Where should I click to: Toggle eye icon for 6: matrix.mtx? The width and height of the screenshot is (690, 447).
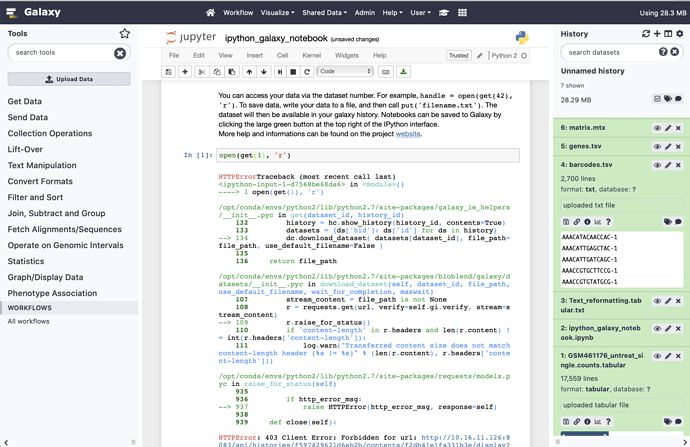click(657, 128)
